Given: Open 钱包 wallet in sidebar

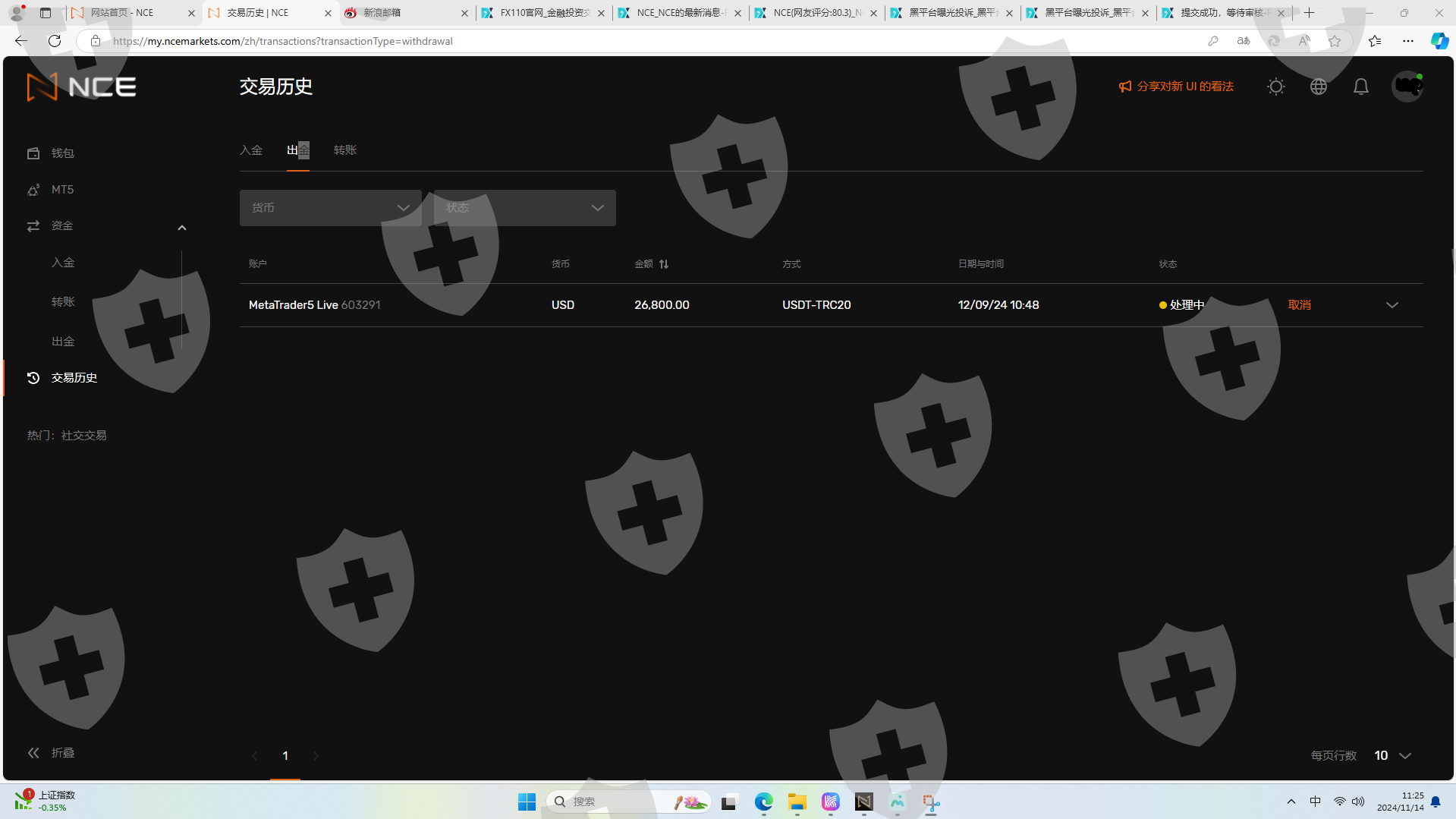Looking at the screenshot, I should pyautogui.click(x=62, y=153).
